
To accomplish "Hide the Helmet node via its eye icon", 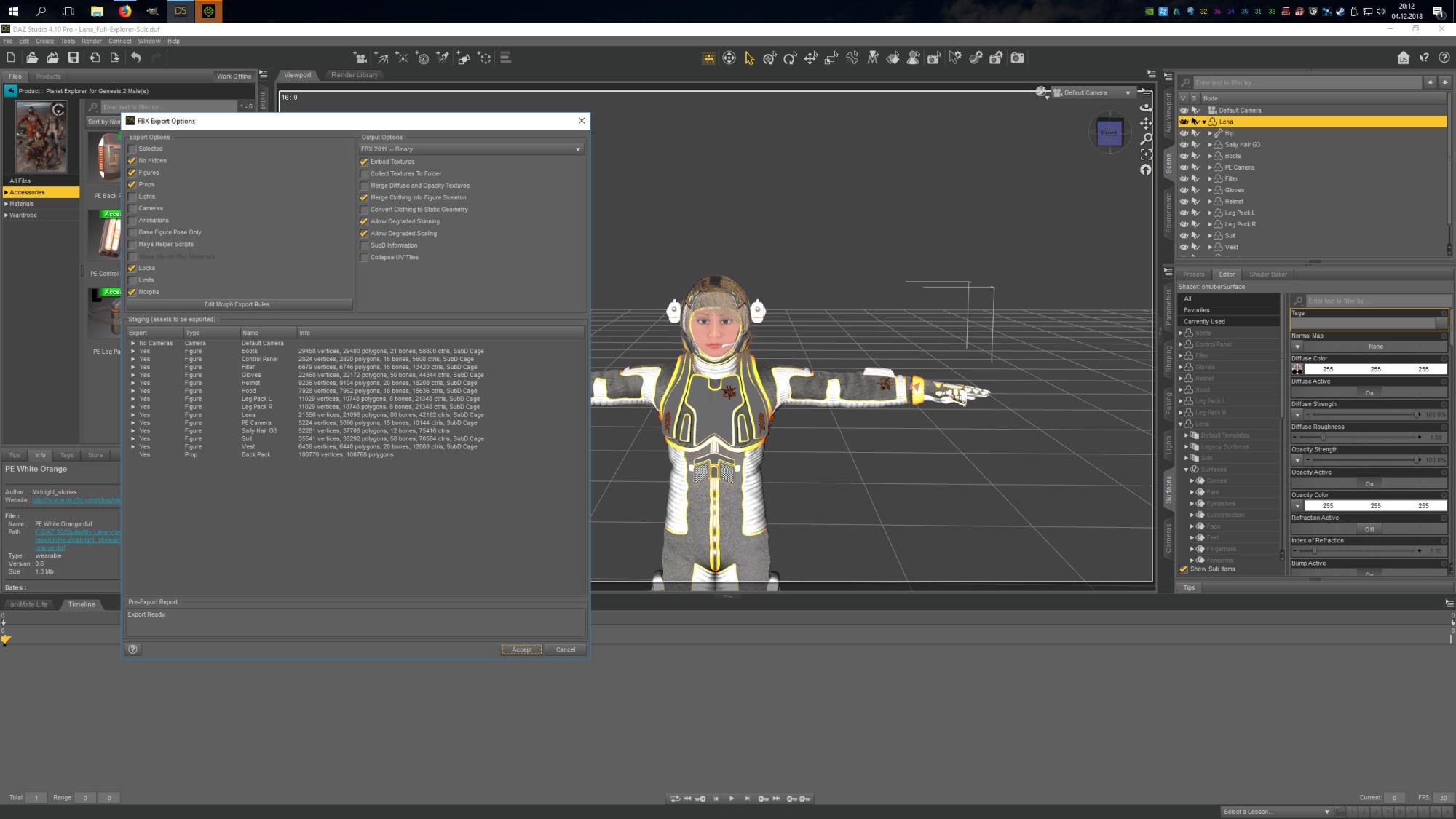I will [x=1184, y=202].
